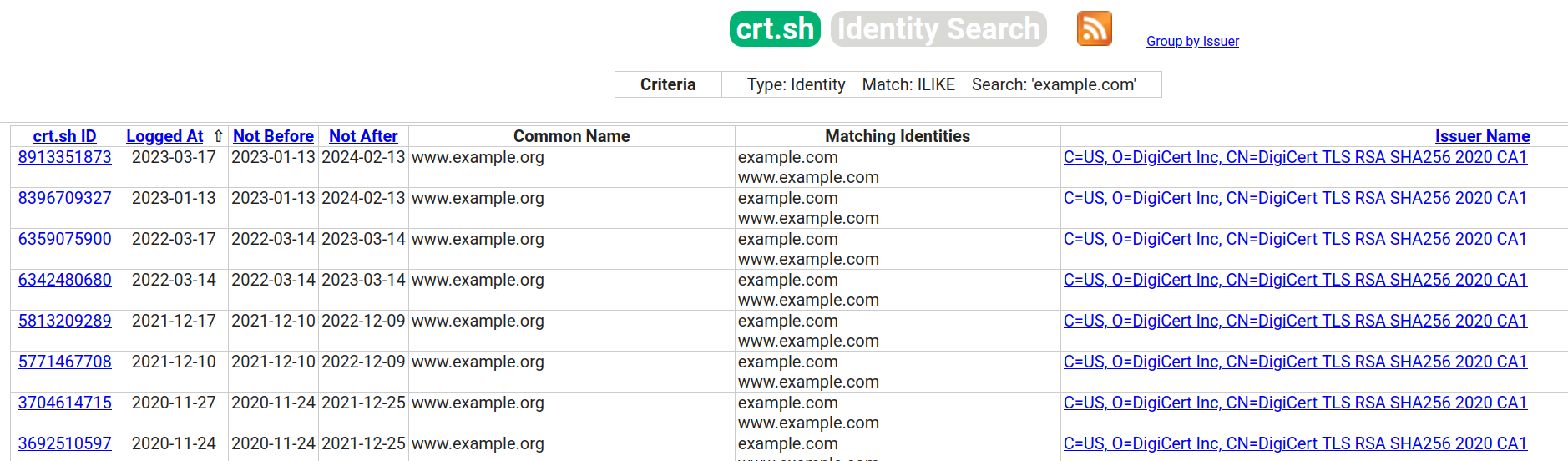Sort by Issuer Name column

tap(1482, 136)
